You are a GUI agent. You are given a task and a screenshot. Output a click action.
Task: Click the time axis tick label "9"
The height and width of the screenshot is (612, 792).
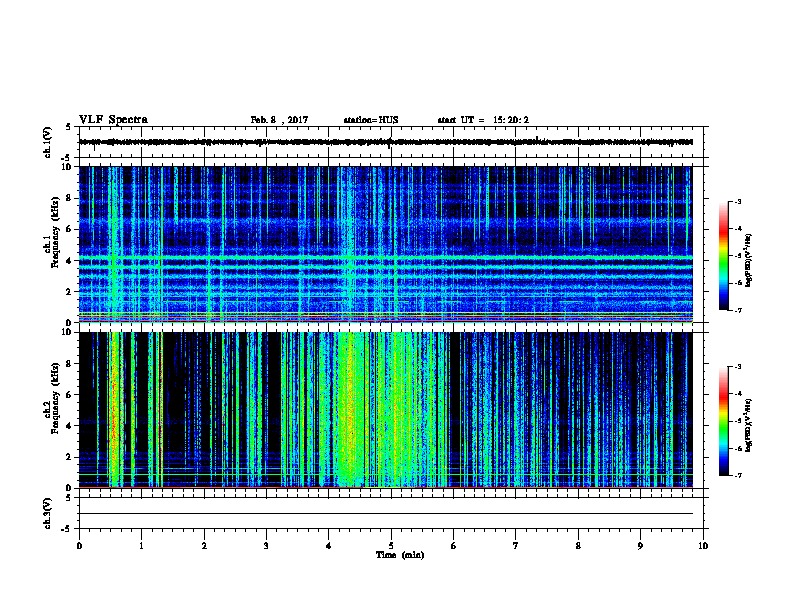(x=640, y=546)
